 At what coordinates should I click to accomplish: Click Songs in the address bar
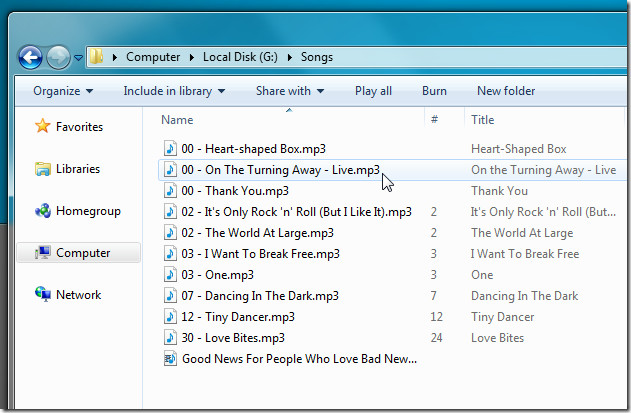(x=317, y=57)
